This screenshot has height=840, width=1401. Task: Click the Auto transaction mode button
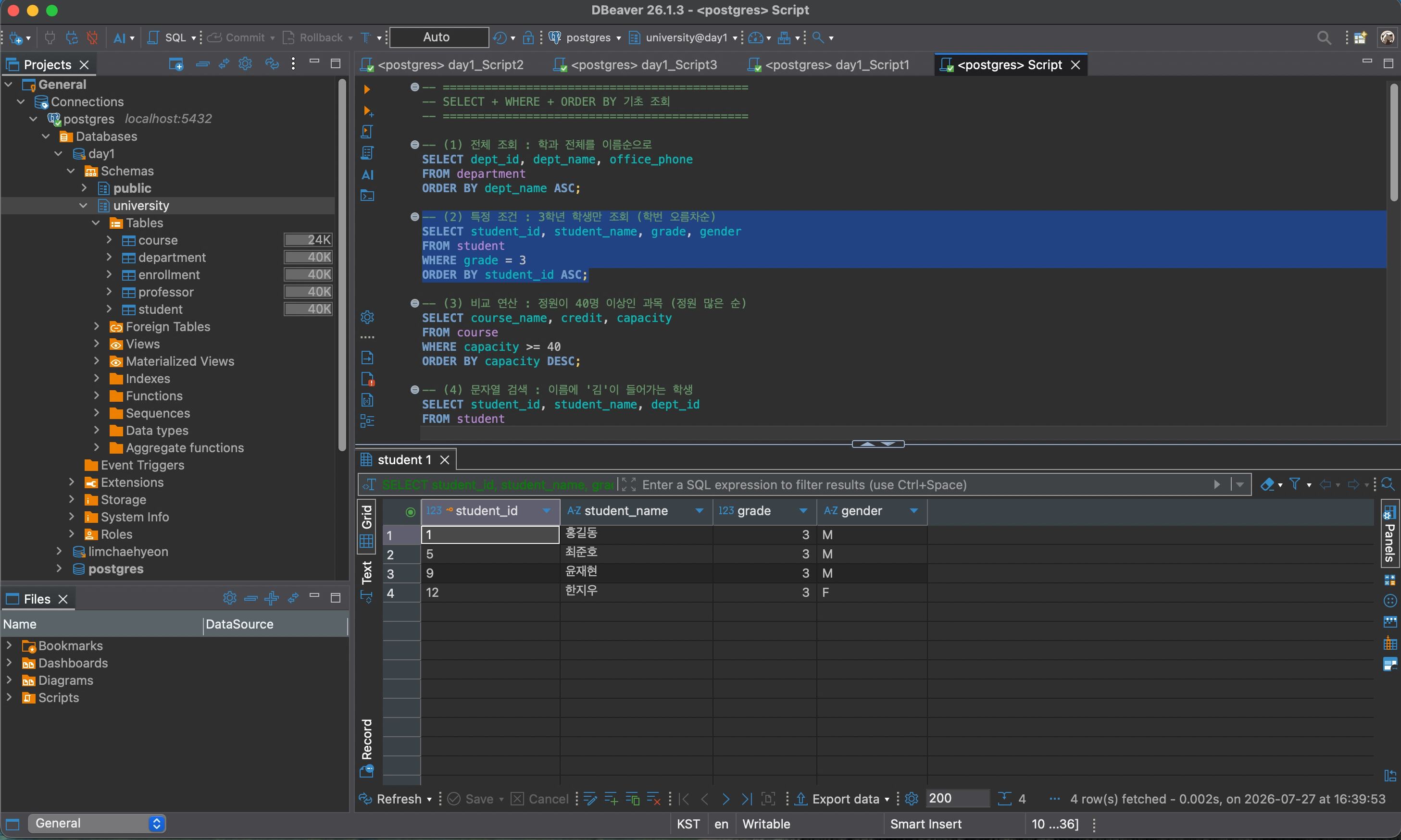pyautogui.click(x=439, y=37)
